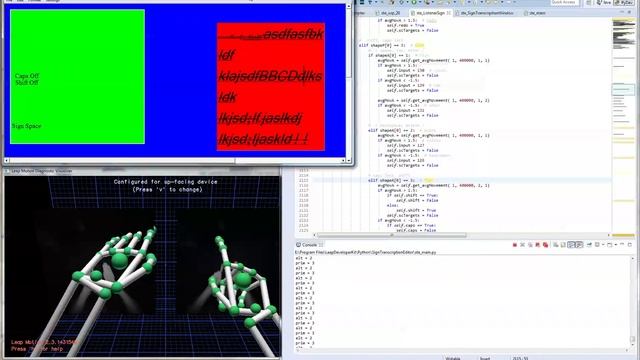Click the 'Shift Off' label
The image size is (640, 360).
coord(27,82)
